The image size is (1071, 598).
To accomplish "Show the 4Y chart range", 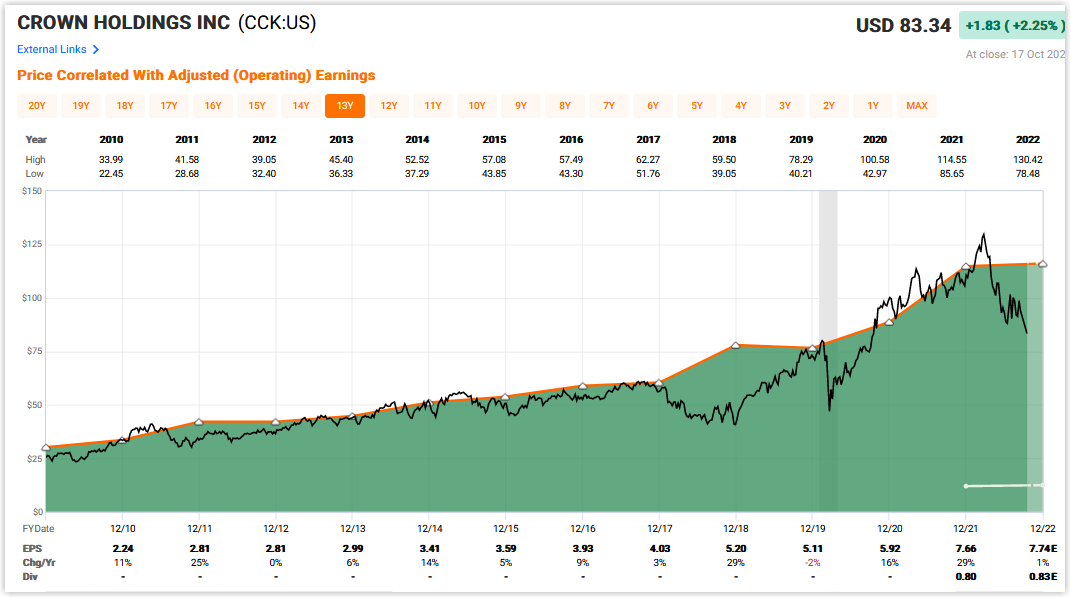I will (x=741, y=106).
